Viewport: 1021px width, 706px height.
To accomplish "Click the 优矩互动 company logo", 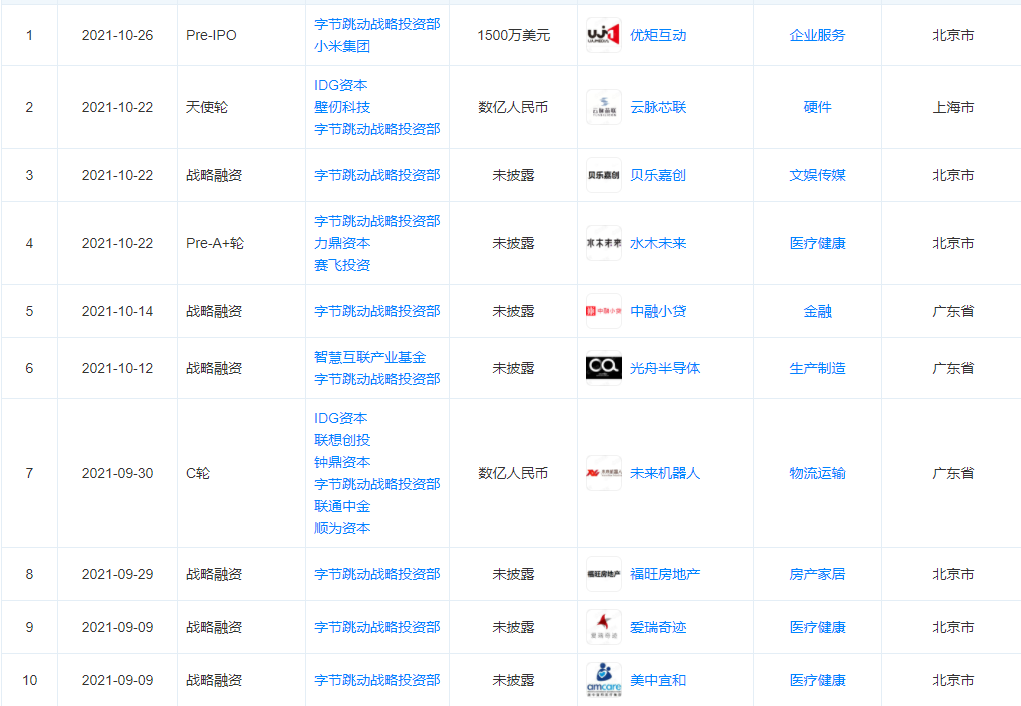I will pos(603,36).
